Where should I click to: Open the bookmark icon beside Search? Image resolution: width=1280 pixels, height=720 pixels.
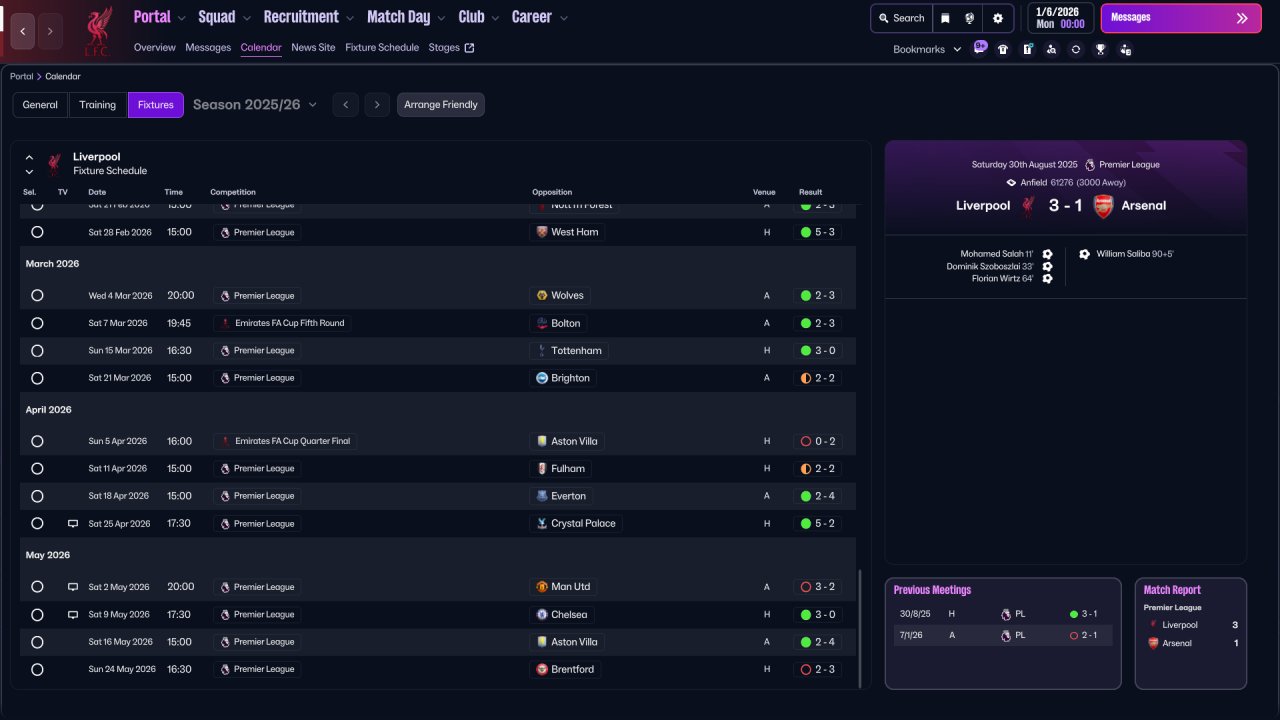(945, 18)
